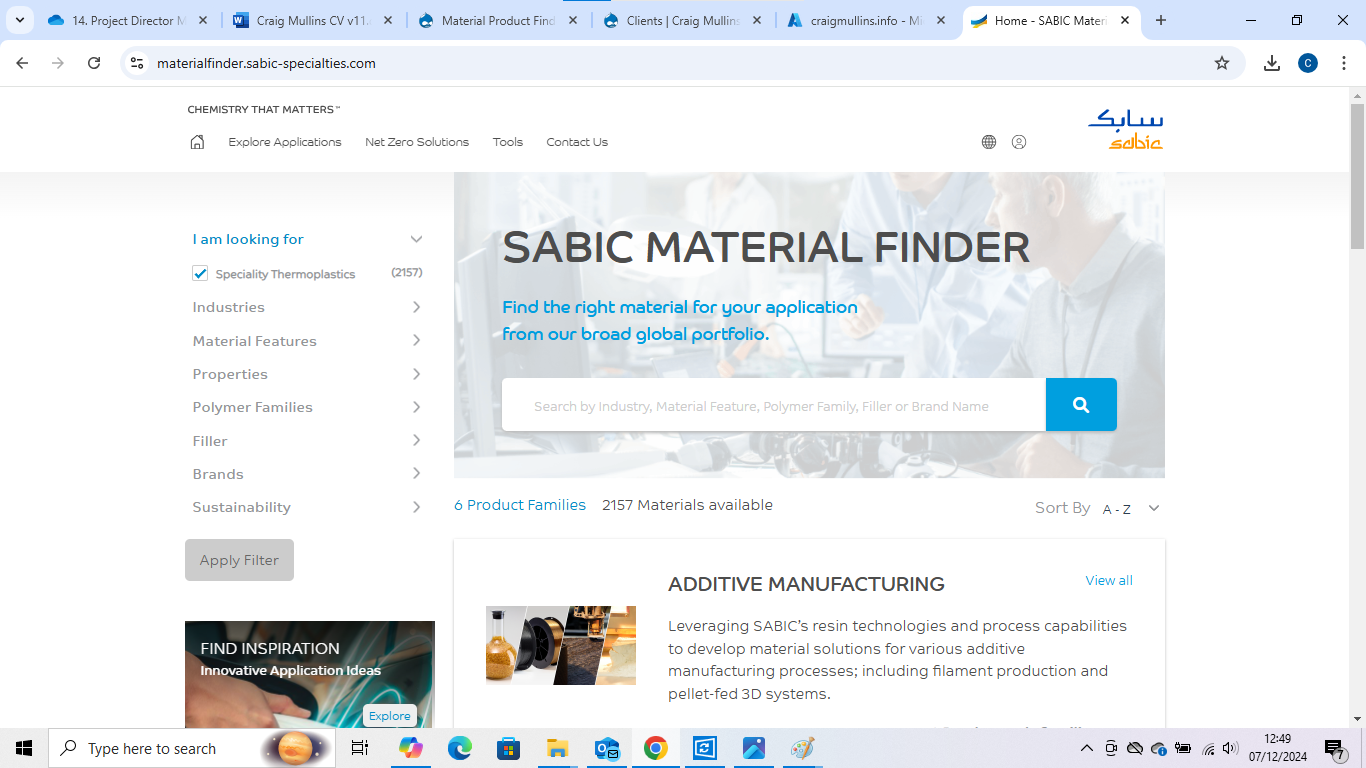
Task: Uncheck Speciality Thermoplastics checkbox
Action: [200, 273]
